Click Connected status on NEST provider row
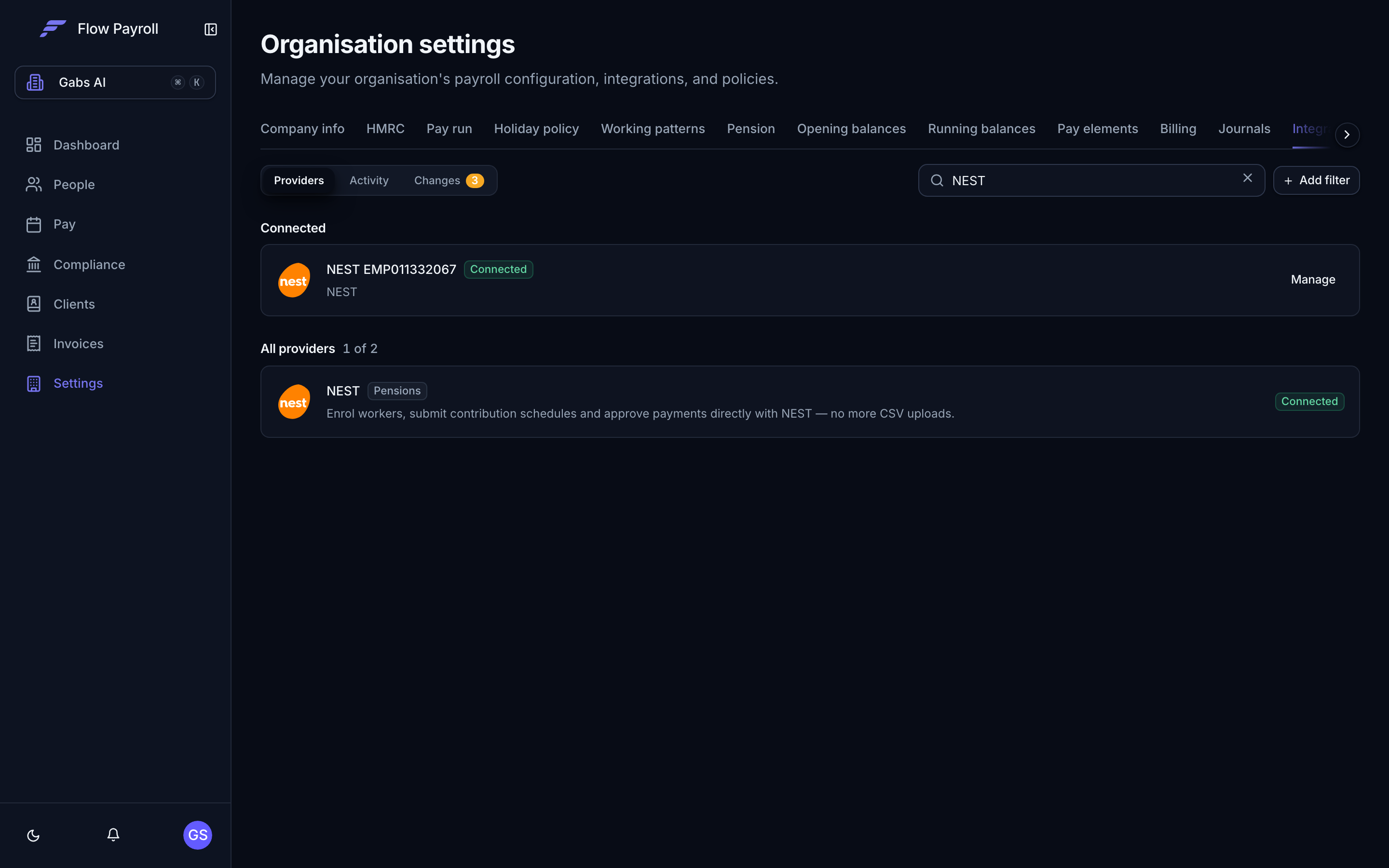The image size is (1389, 868). tap(1309, 401)
